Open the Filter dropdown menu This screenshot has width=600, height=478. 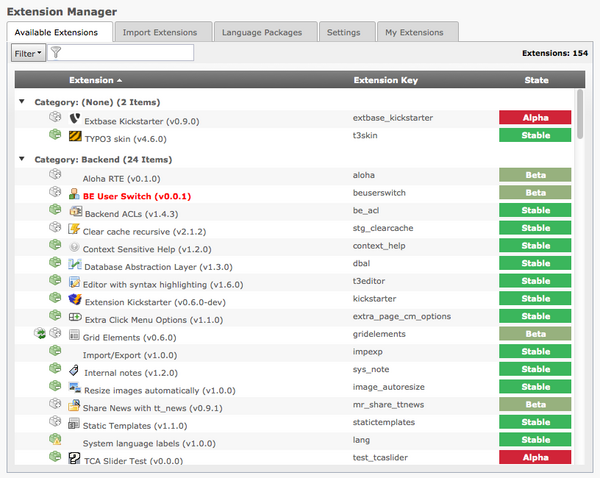pyautogui.click(x=29, y=53)
